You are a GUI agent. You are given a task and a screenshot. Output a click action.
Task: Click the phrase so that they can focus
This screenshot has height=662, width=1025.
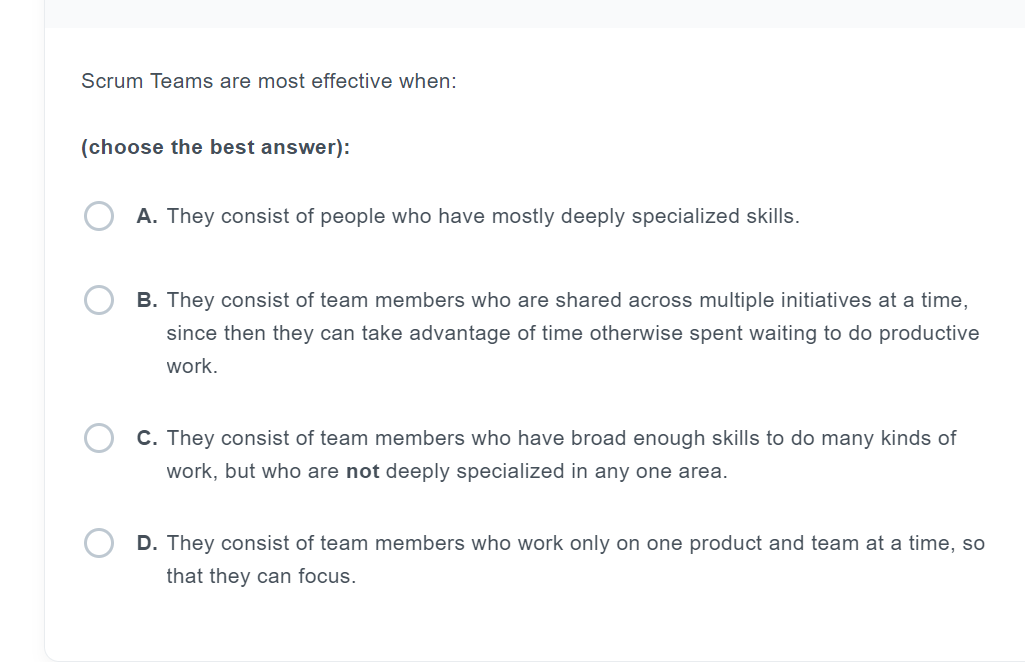pyautogui.click(x=258, y=575)
